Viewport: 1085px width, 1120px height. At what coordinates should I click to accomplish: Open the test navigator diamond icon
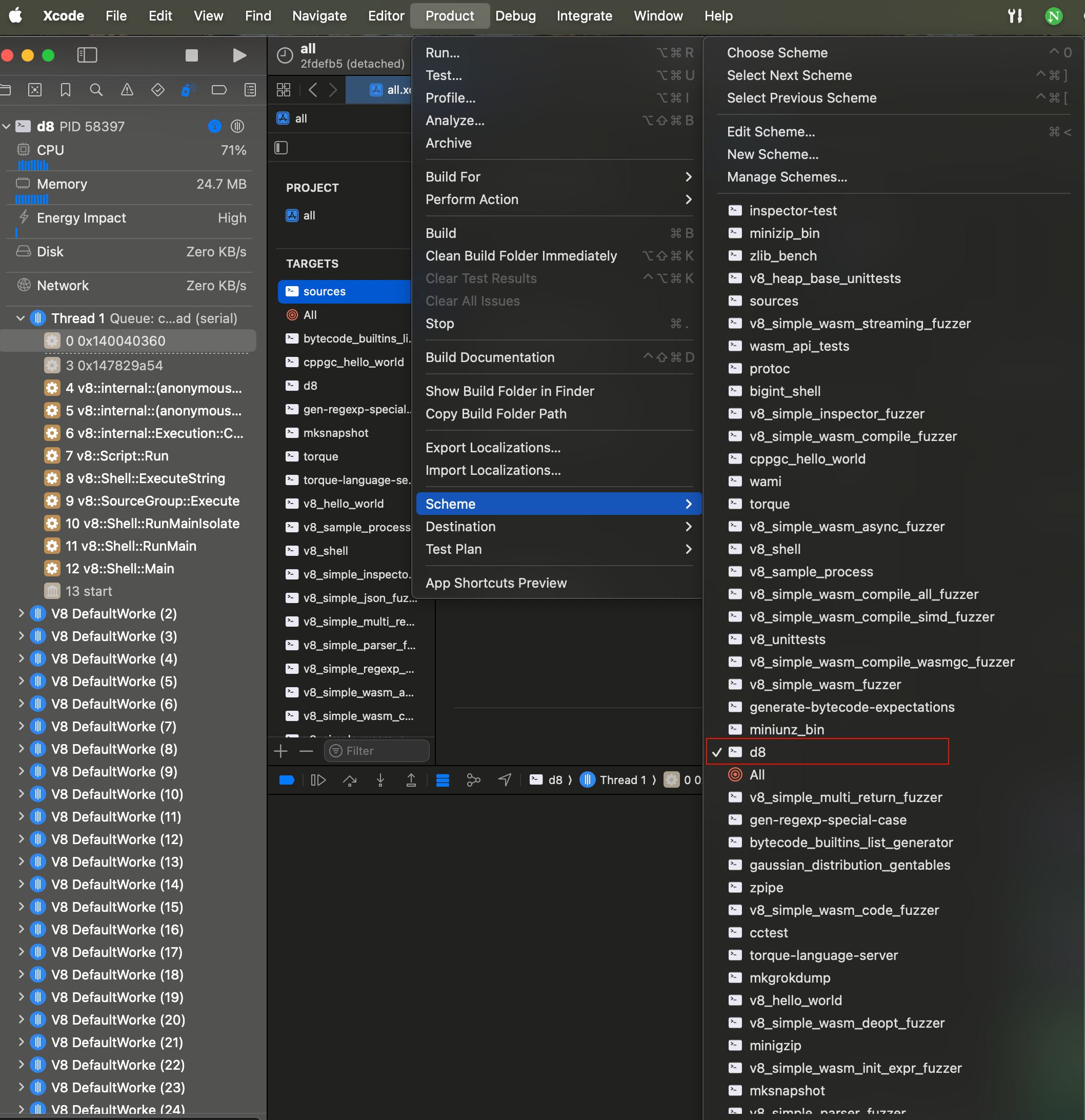(x=158, y=90)
